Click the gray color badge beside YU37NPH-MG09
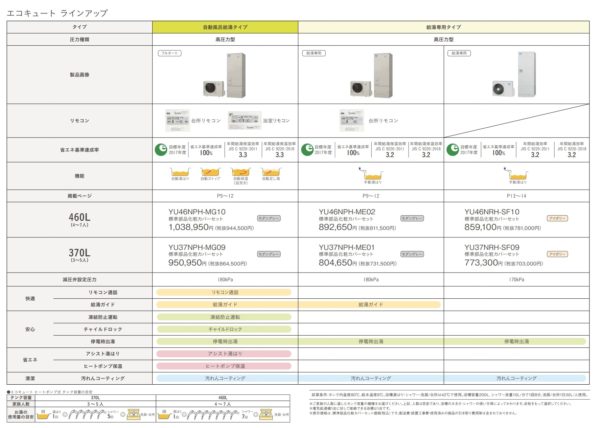Viewport: 600px width, 428px height. click(269, 254)
